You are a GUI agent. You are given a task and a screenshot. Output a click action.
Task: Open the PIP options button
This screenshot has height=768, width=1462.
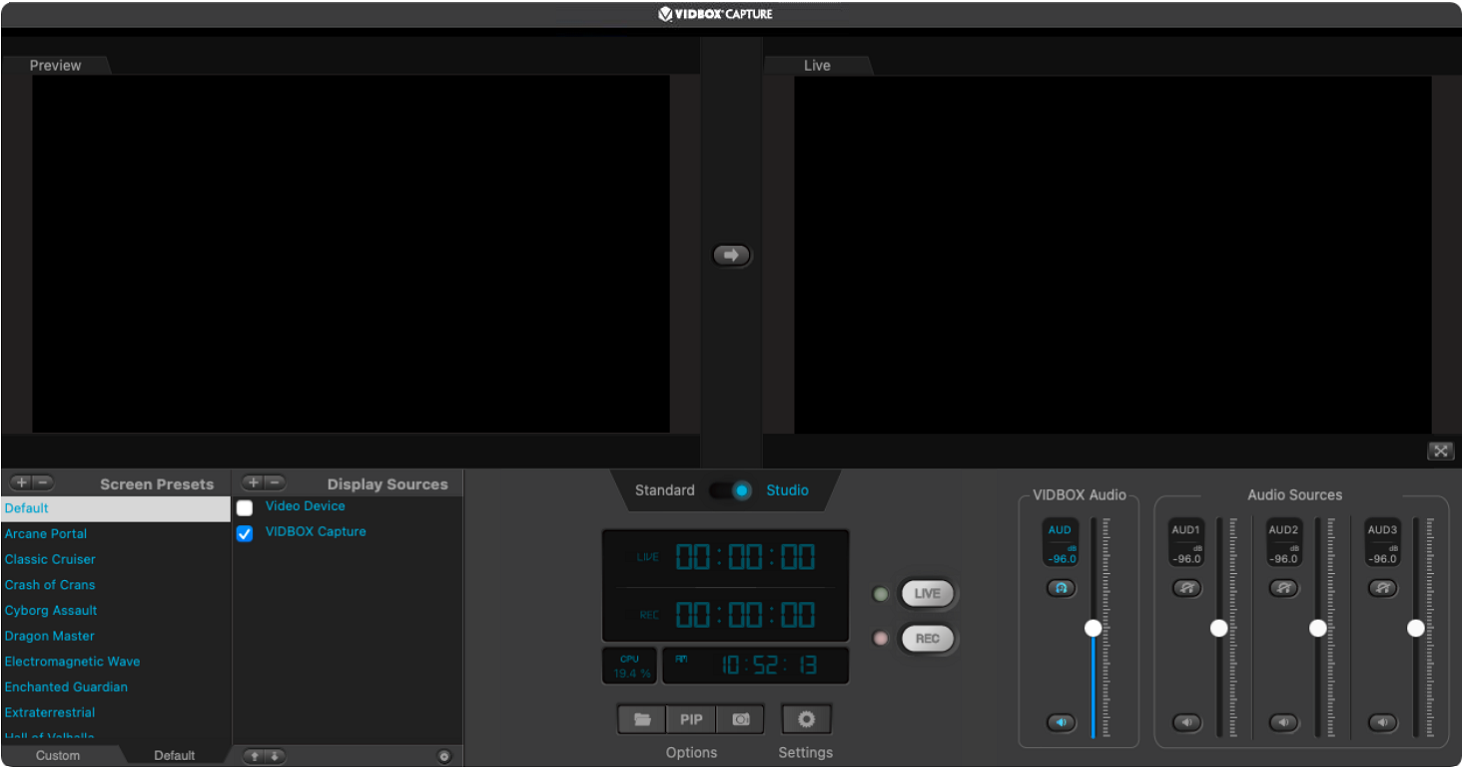(x=691, y=719)
